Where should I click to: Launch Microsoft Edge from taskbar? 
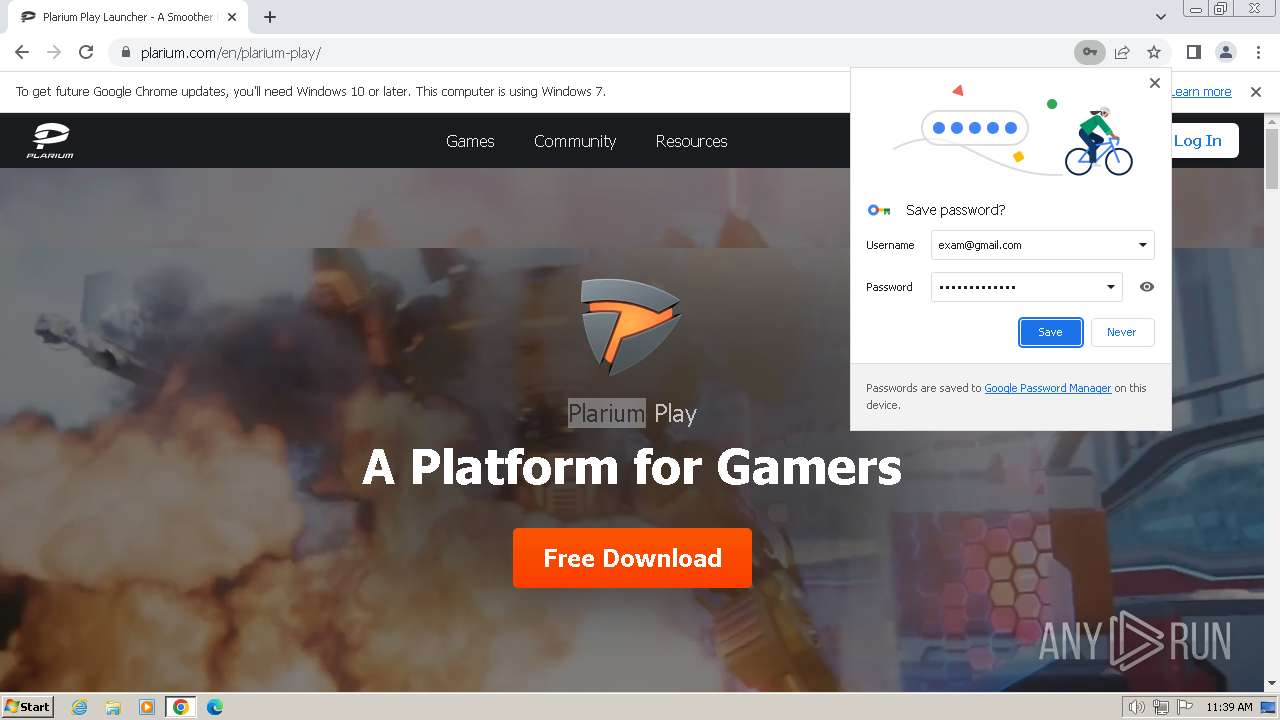tap(214, 707)
